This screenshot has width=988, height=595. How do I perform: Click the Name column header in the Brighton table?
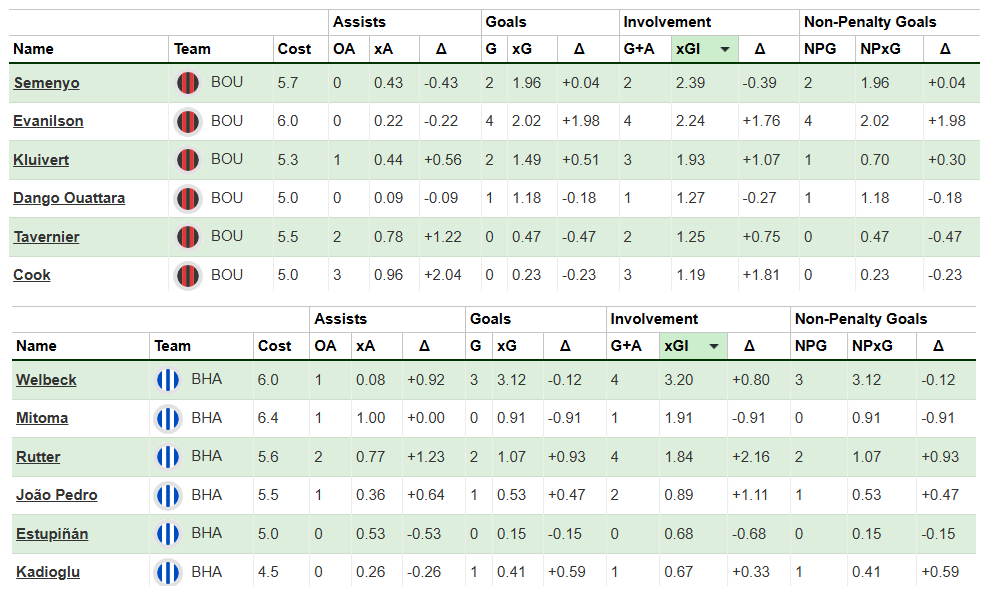[x=35, y=346]
